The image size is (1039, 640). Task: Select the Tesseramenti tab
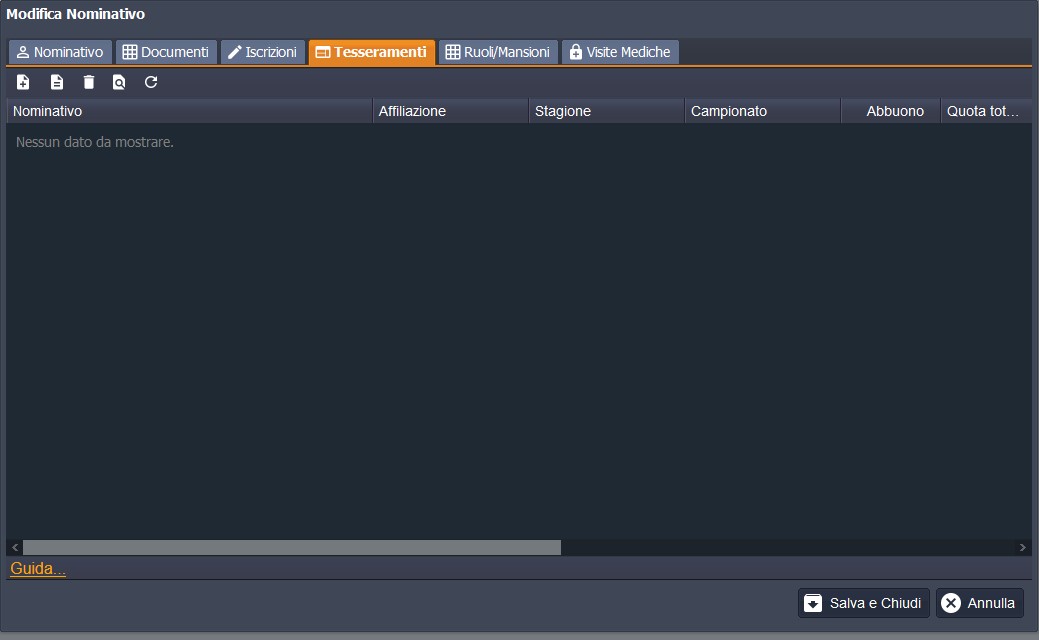pyautogui.click(x=372, y=52)
